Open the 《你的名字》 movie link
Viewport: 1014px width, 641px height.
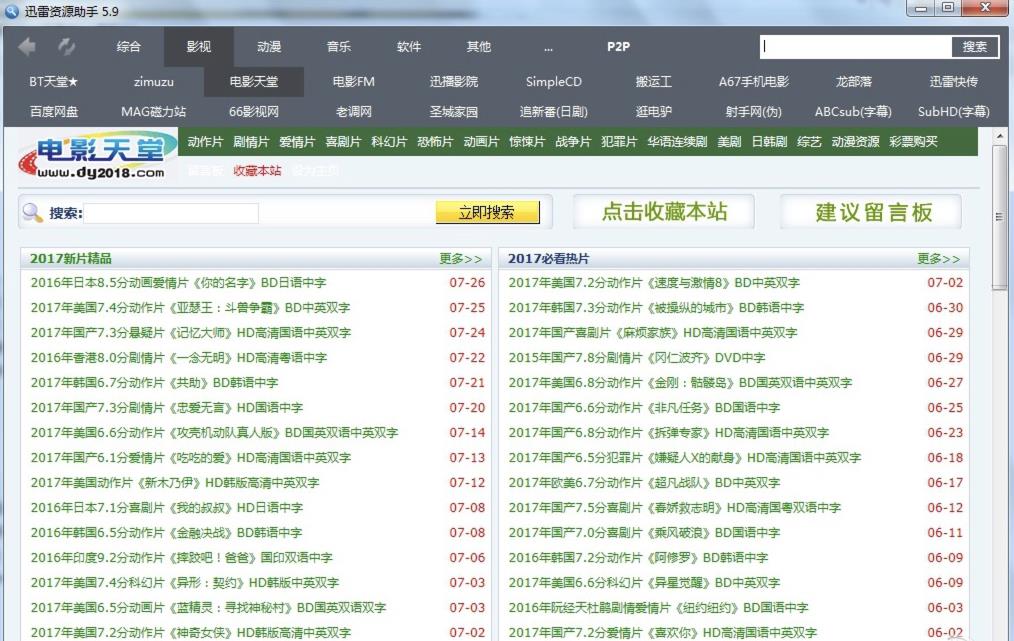[178, 283]
